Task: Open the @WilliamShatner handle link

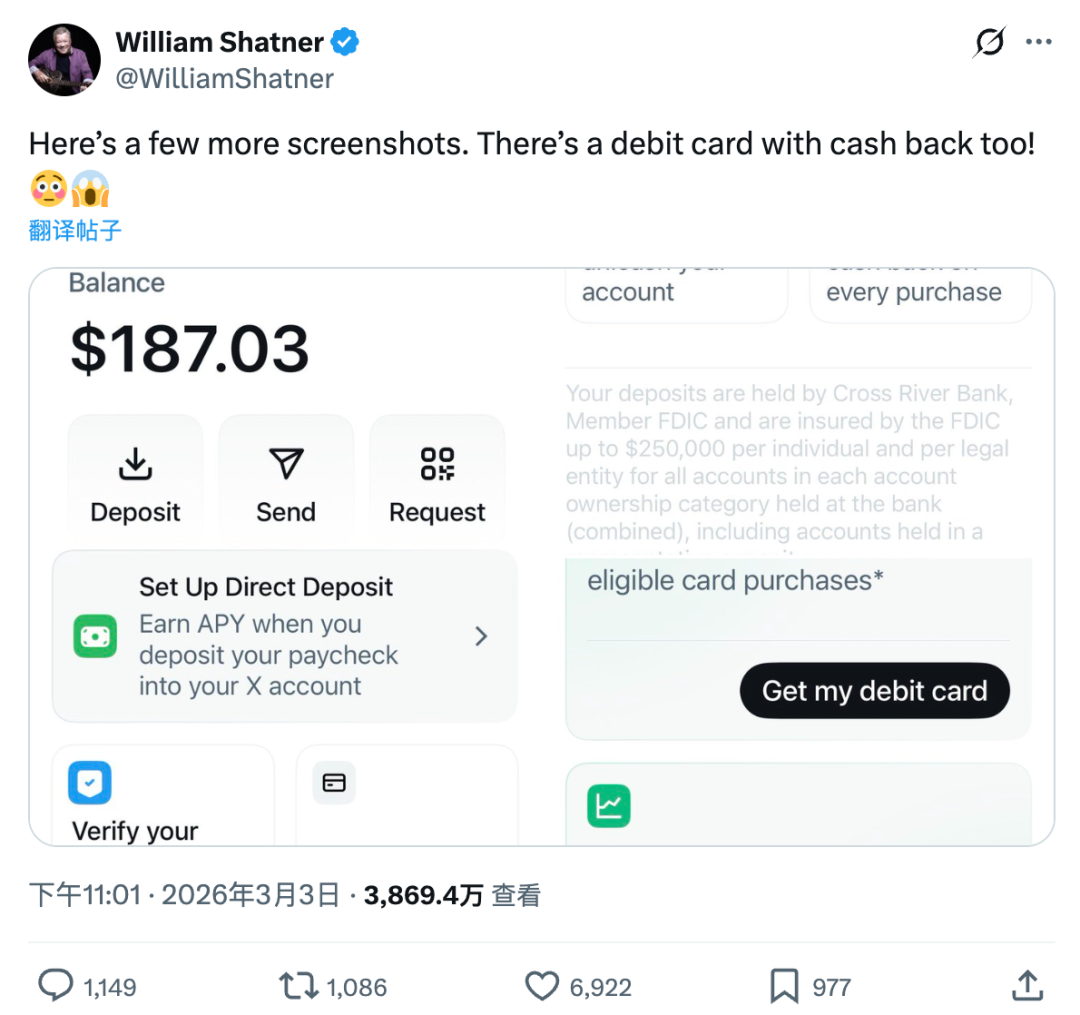Action: pyautogui.click(x=225, y=79)
